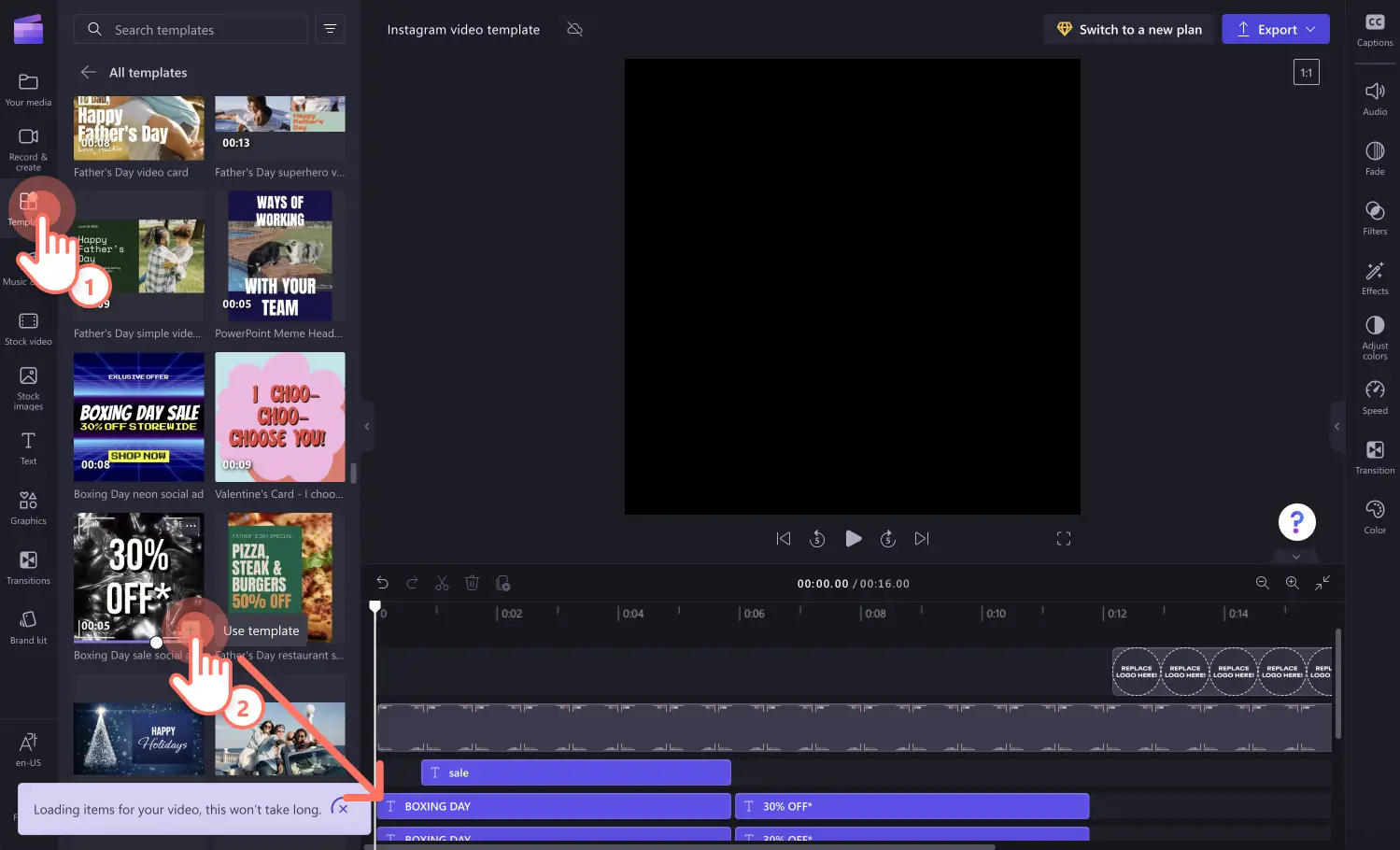The width and height of the screenshot is (1400, 850).
Task: Split clip with scissors tool
Action: click(x=442, y=583)
